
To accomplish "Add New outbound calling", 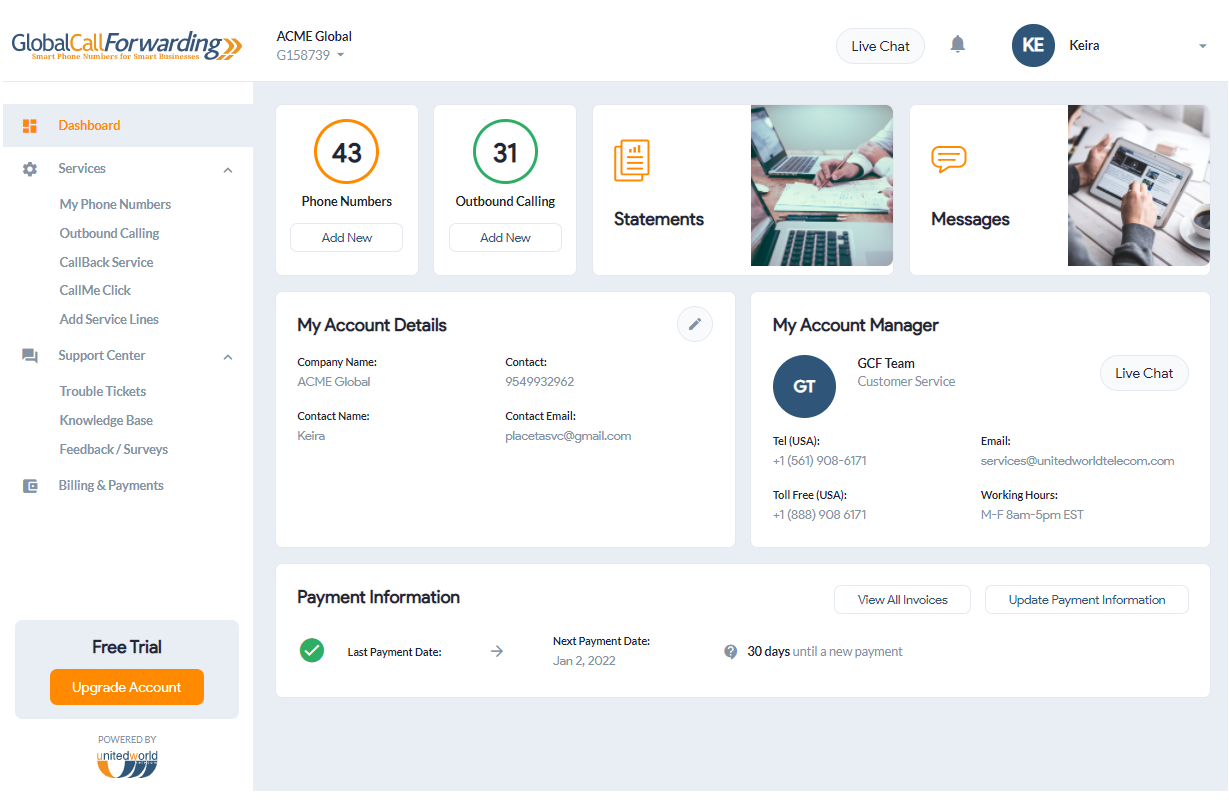I will point(505,238).
